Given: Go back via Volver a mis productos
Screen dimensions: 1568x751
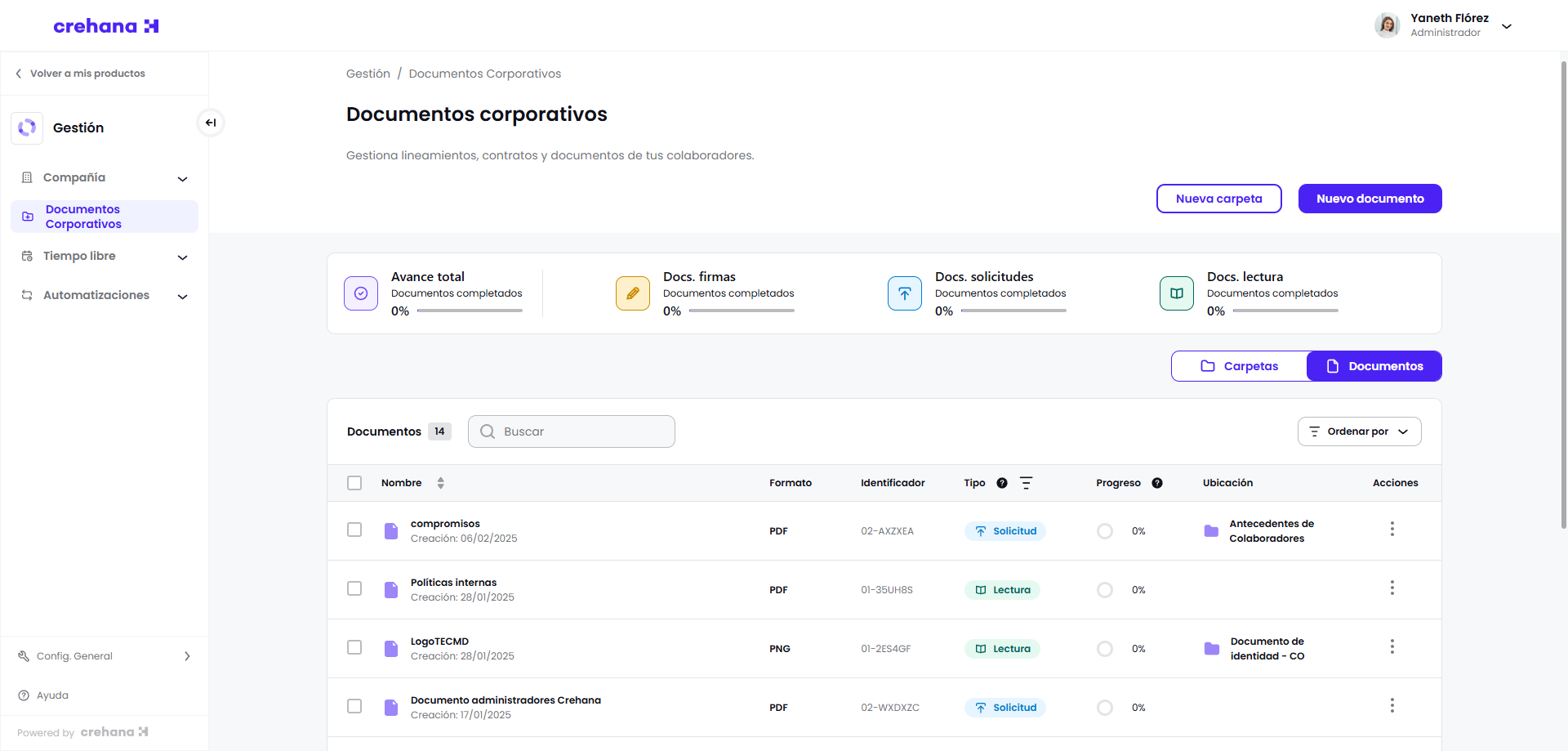Looking at the screenshot, I should (x=80, y=74).
